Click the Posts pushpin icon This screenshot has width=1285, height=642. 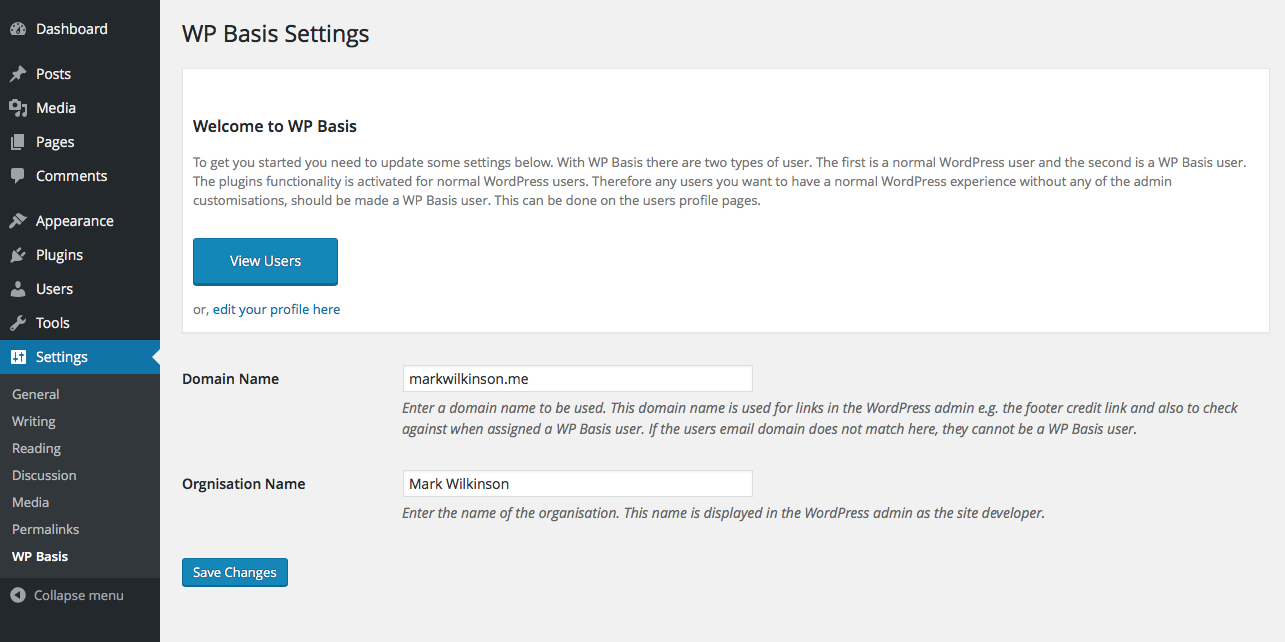point(18,74)
